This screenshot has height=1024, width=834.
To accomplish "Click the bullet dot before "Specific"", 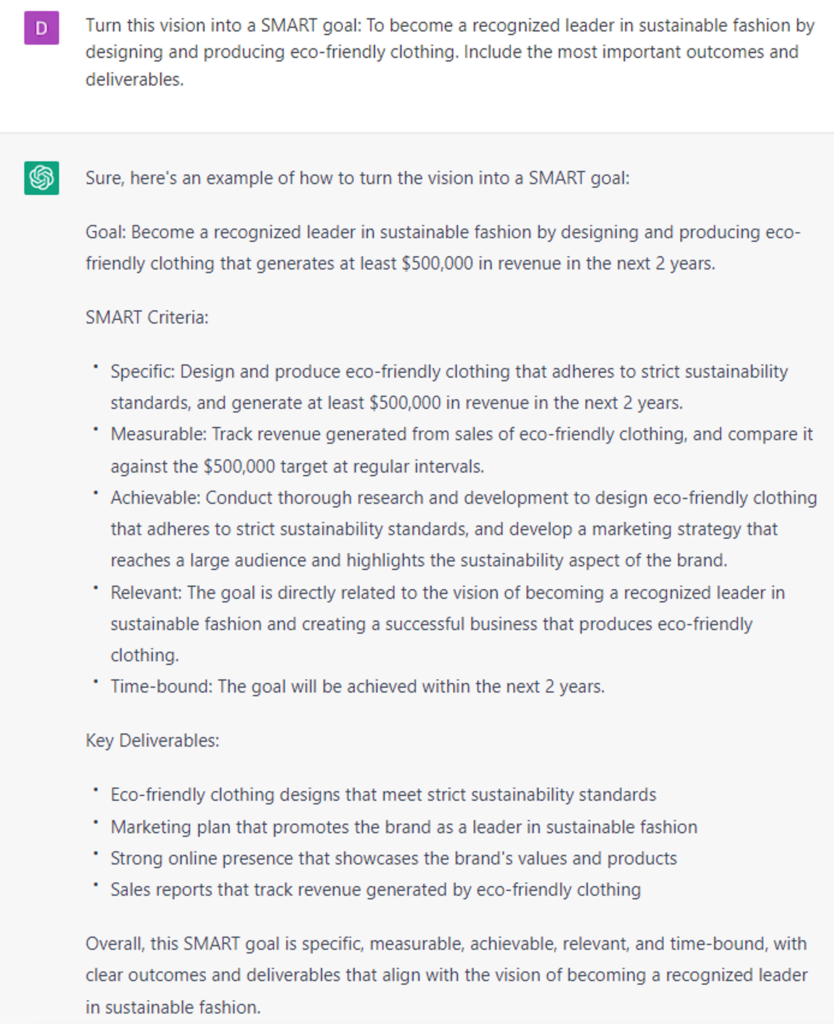I will click(x=94, y=370).
